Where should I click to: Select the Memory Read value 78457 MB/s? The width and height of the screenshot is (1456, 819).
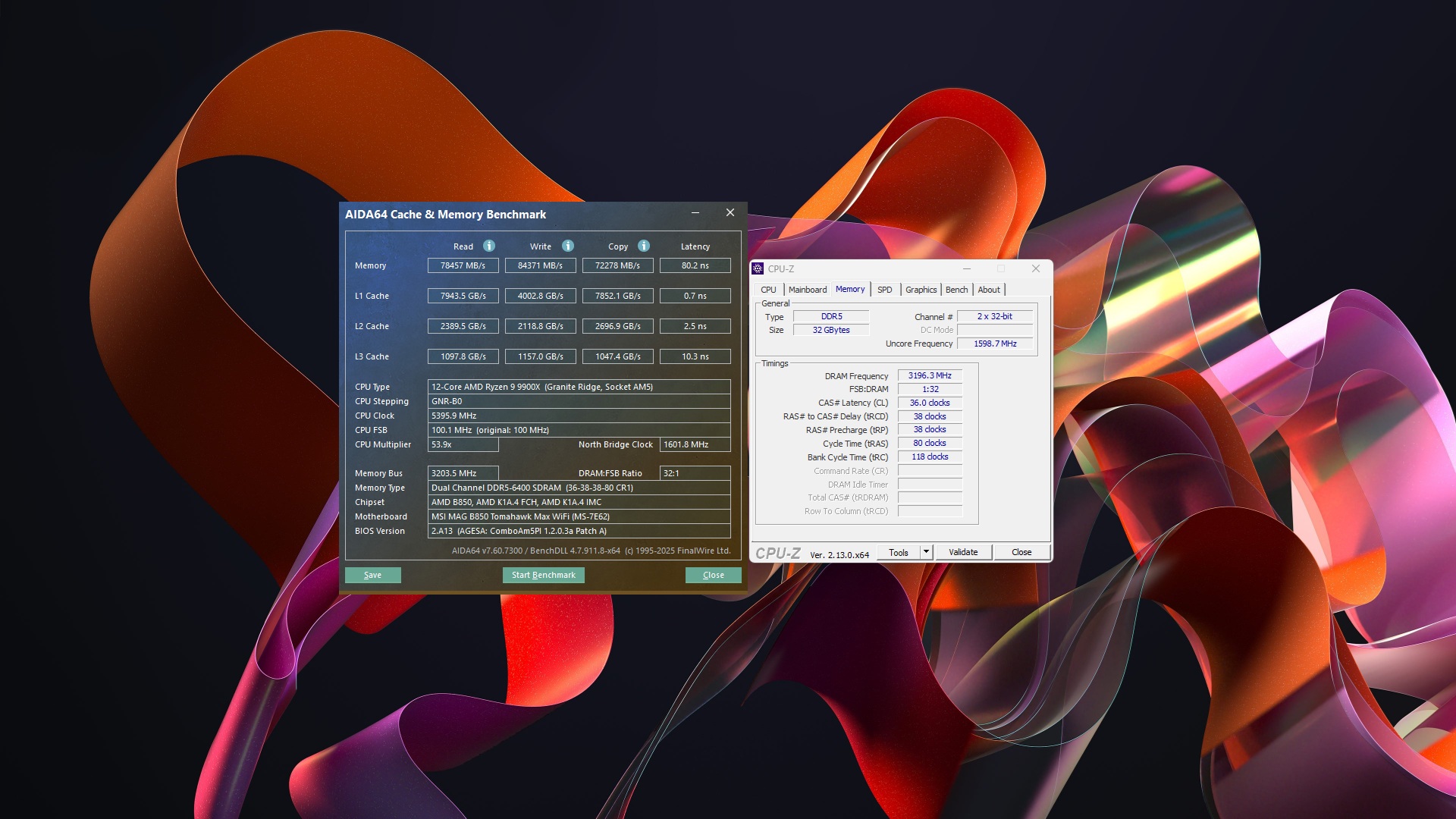463,265
